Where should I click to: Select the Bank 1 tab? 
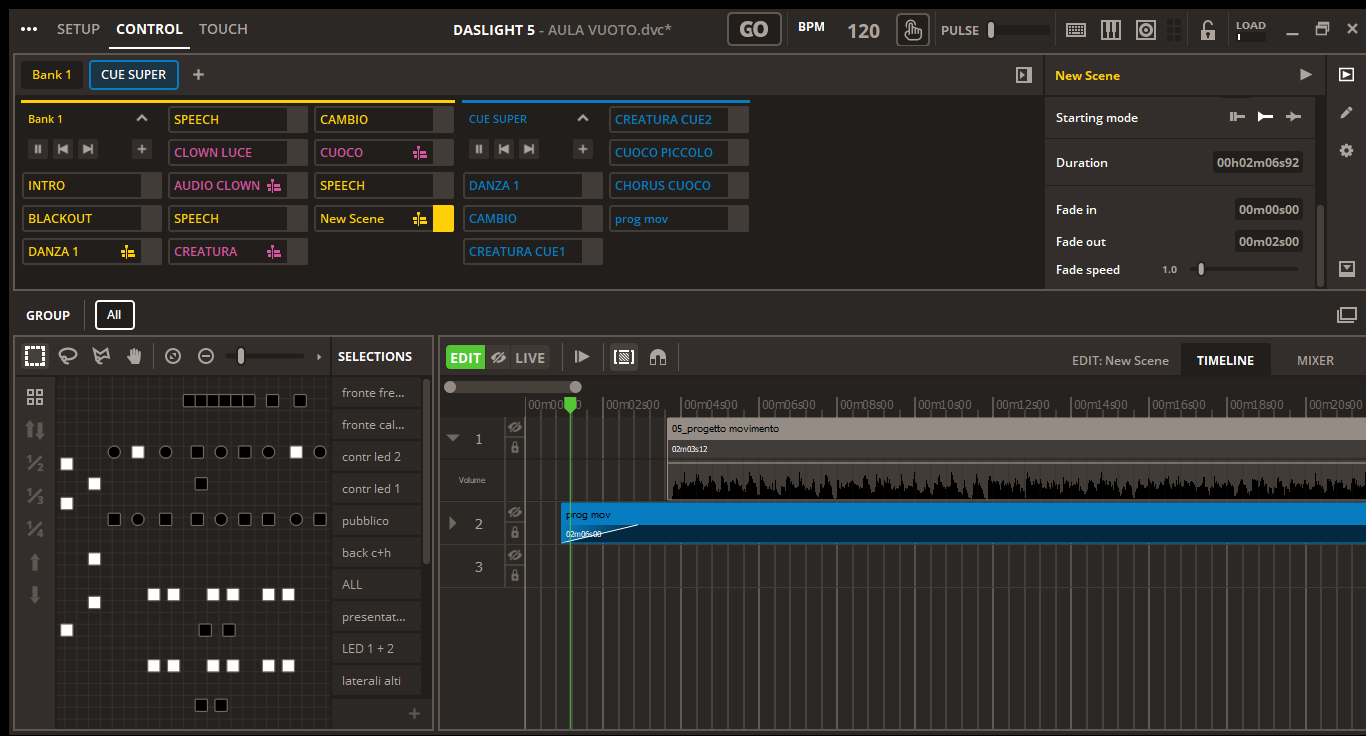52,75
